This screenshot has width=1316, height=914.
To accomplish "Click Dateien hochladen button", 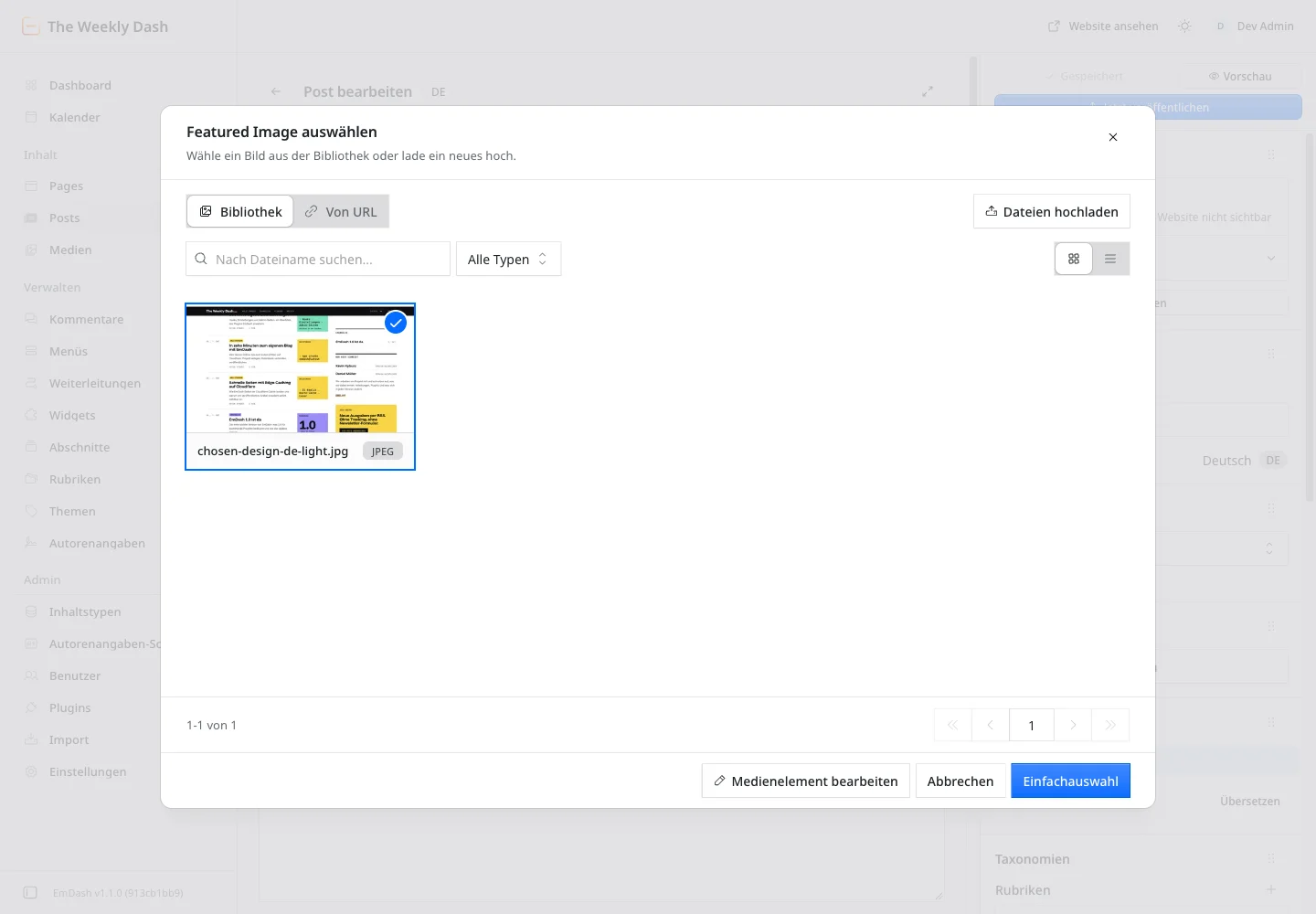I will coord(1052,211).
